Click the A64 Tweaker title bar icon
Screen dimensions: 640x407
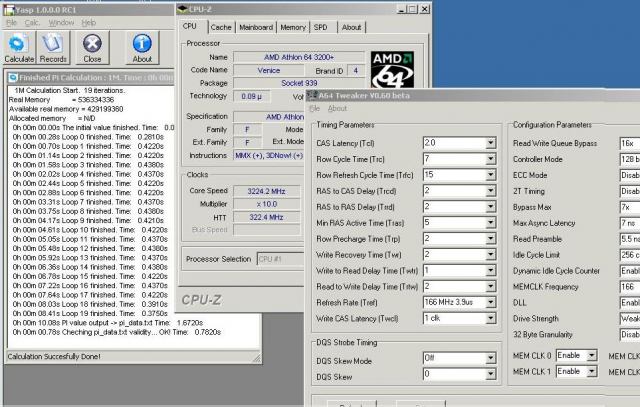(312, 95)
